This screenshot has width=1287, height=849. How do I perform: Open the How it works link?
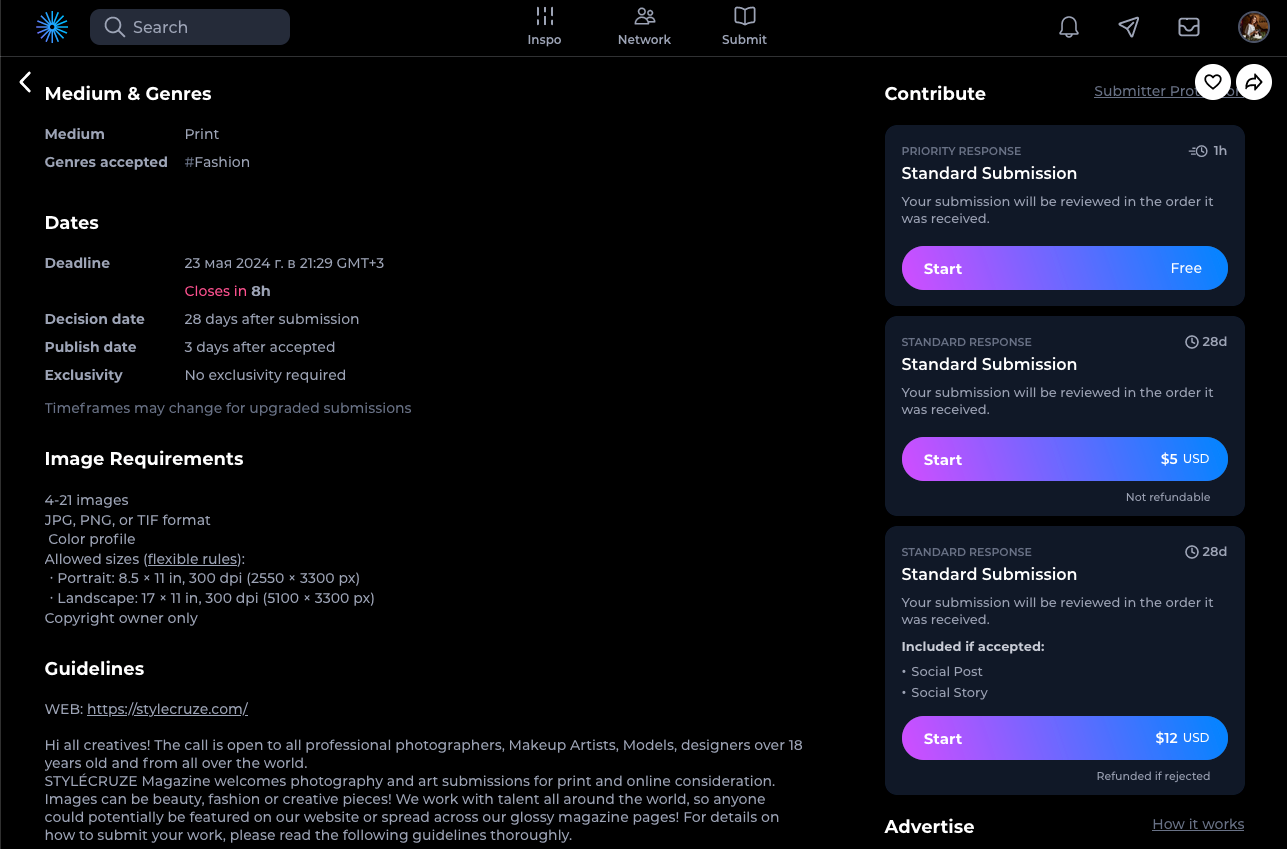tap(1198, 824)
